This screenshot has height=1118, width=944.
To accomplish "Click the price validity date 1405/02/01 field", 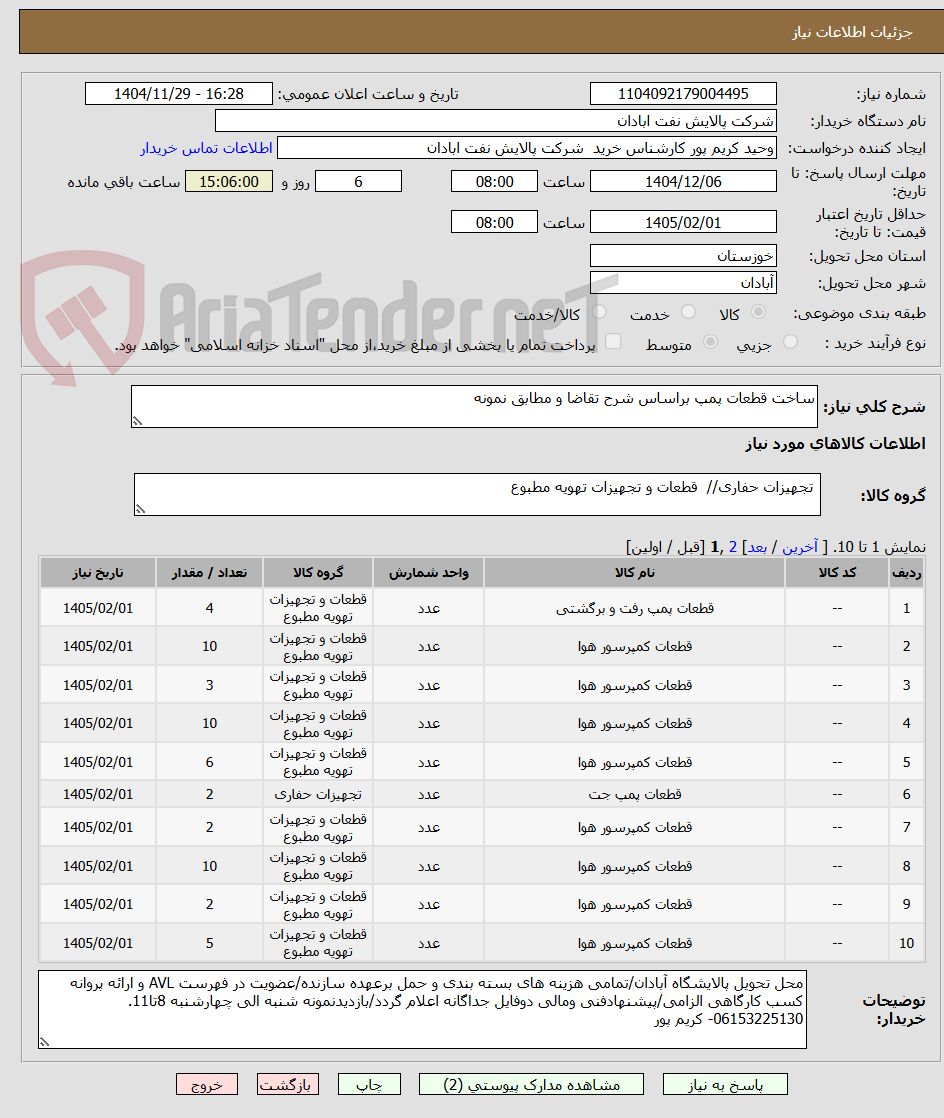I will 683,222.
